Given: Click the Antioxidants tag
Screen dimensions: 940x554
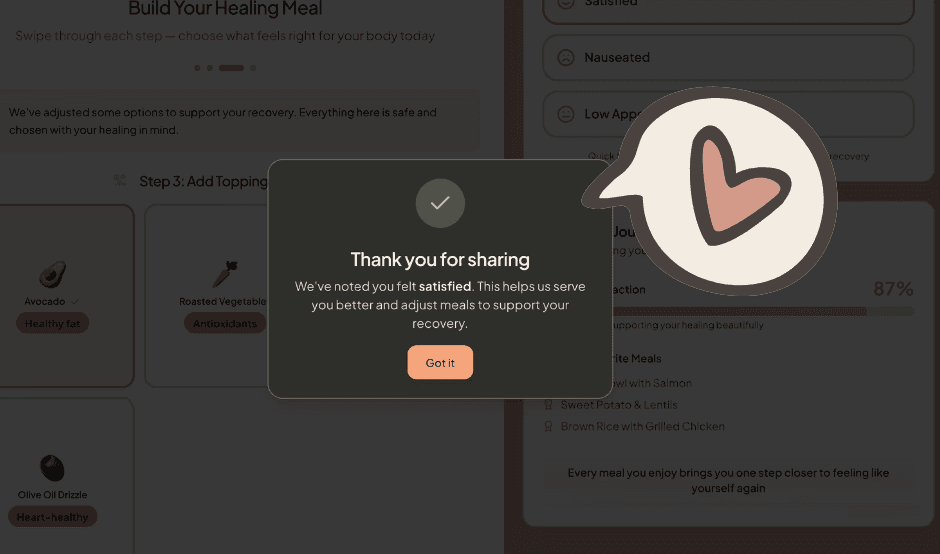Looking at the screenshot, I should (x=225, y=323).
